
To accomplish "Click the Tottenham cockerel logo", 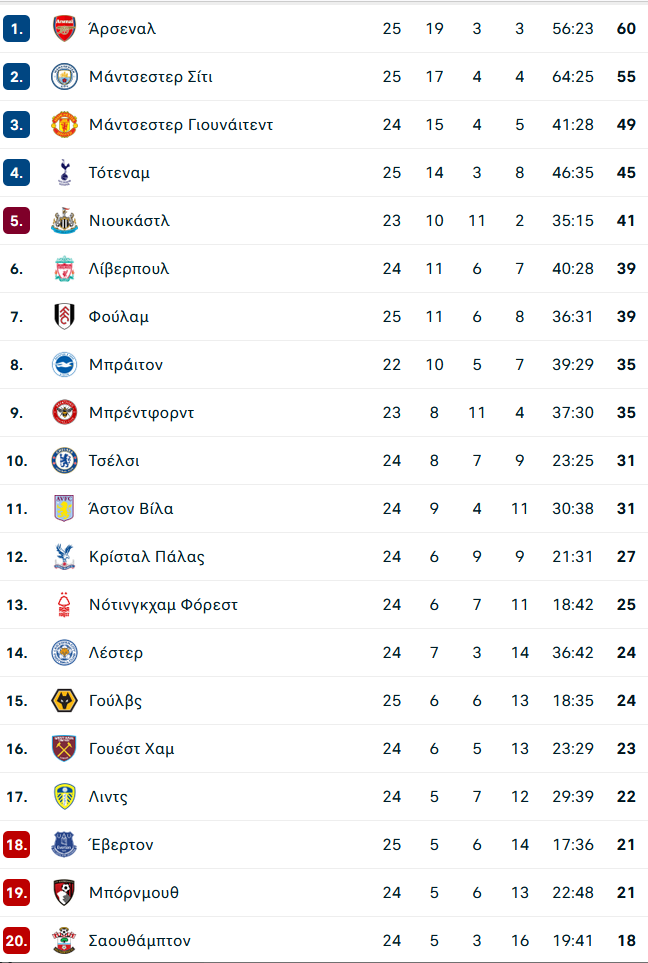I will (64, 173).
